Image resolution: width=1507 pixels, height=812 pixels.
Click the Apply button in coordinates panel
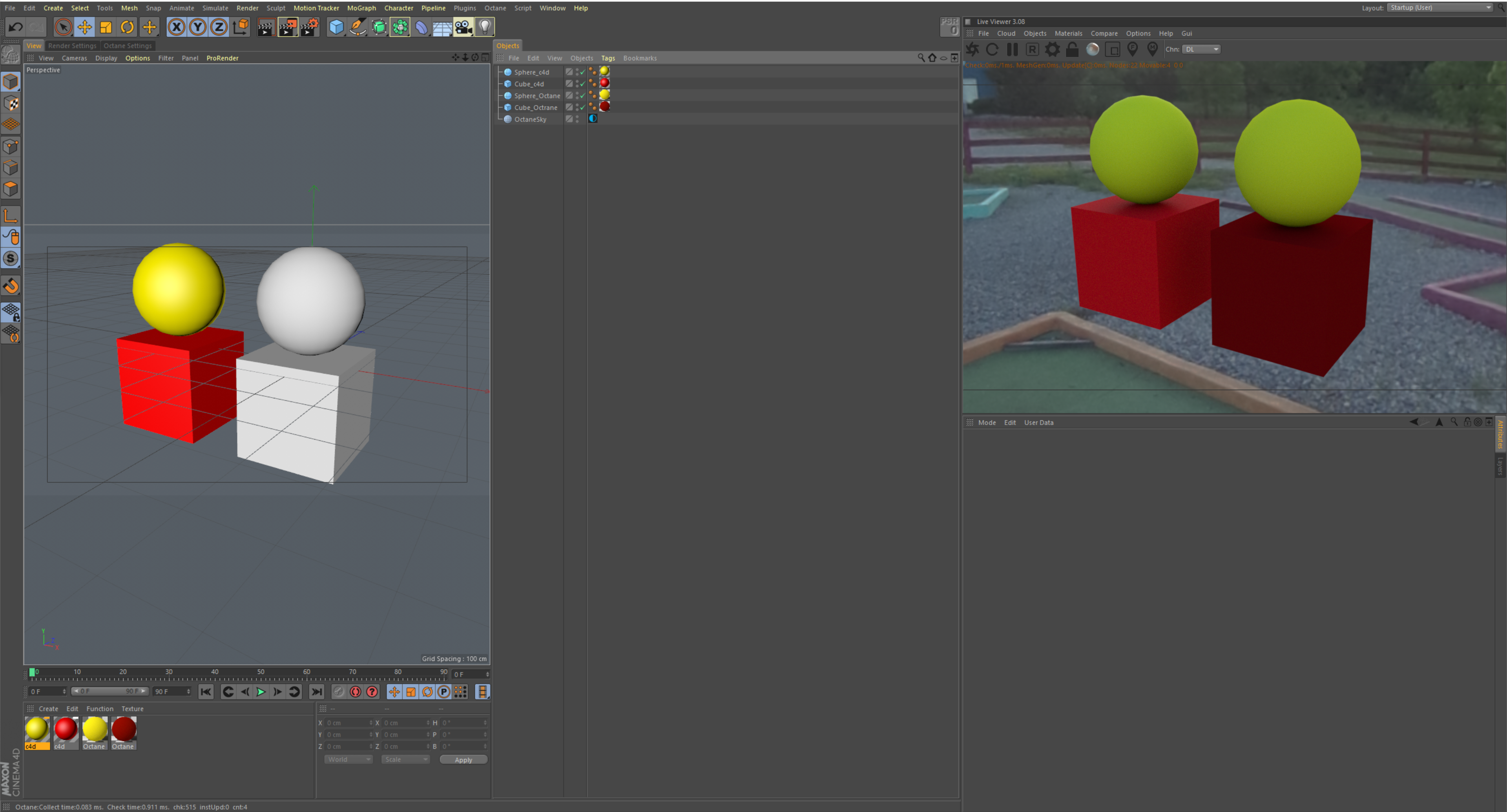(x=463, y=759)
